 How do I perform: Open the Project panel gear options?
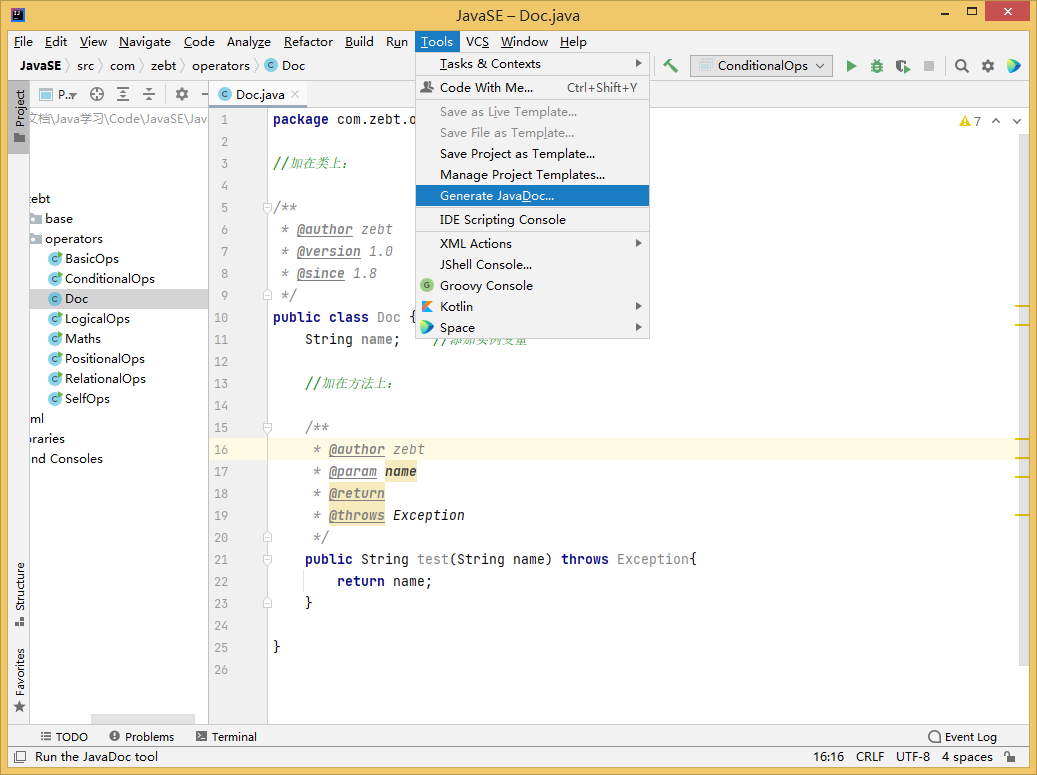click(x=181, y=94)
